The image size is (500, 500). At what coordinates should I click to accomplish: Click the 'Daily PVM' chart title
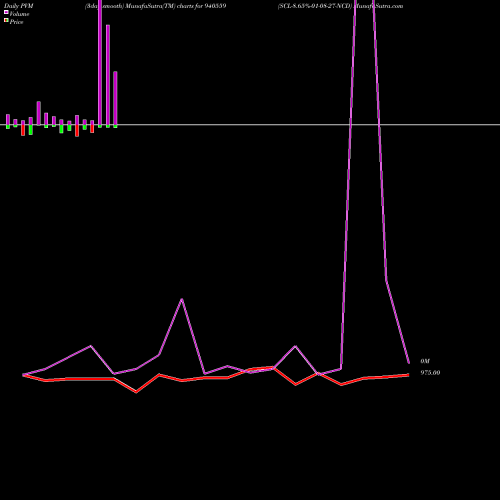click(19, 6)
